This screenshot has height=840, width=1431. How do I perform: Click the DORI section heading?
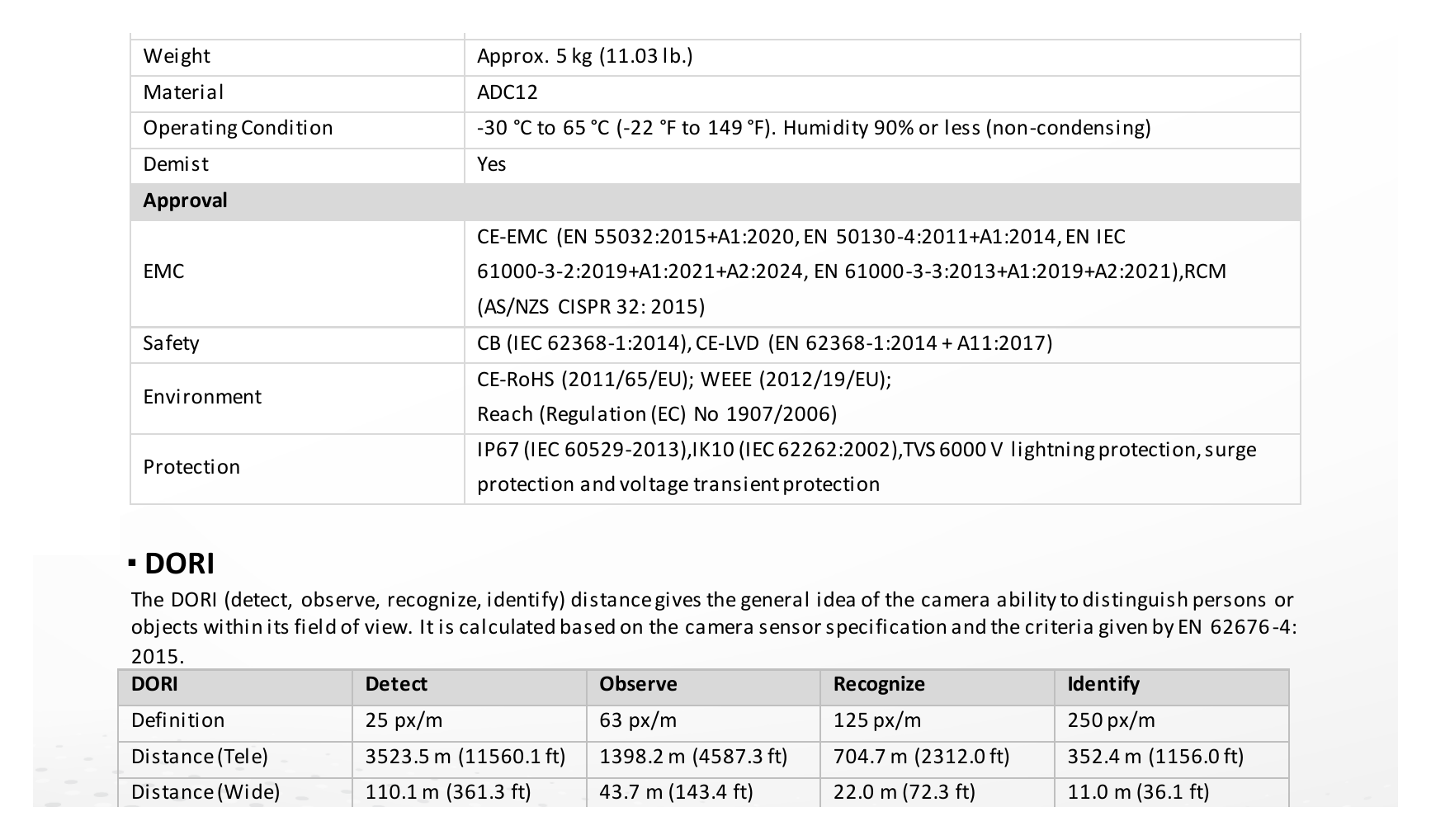click(179, 564)
